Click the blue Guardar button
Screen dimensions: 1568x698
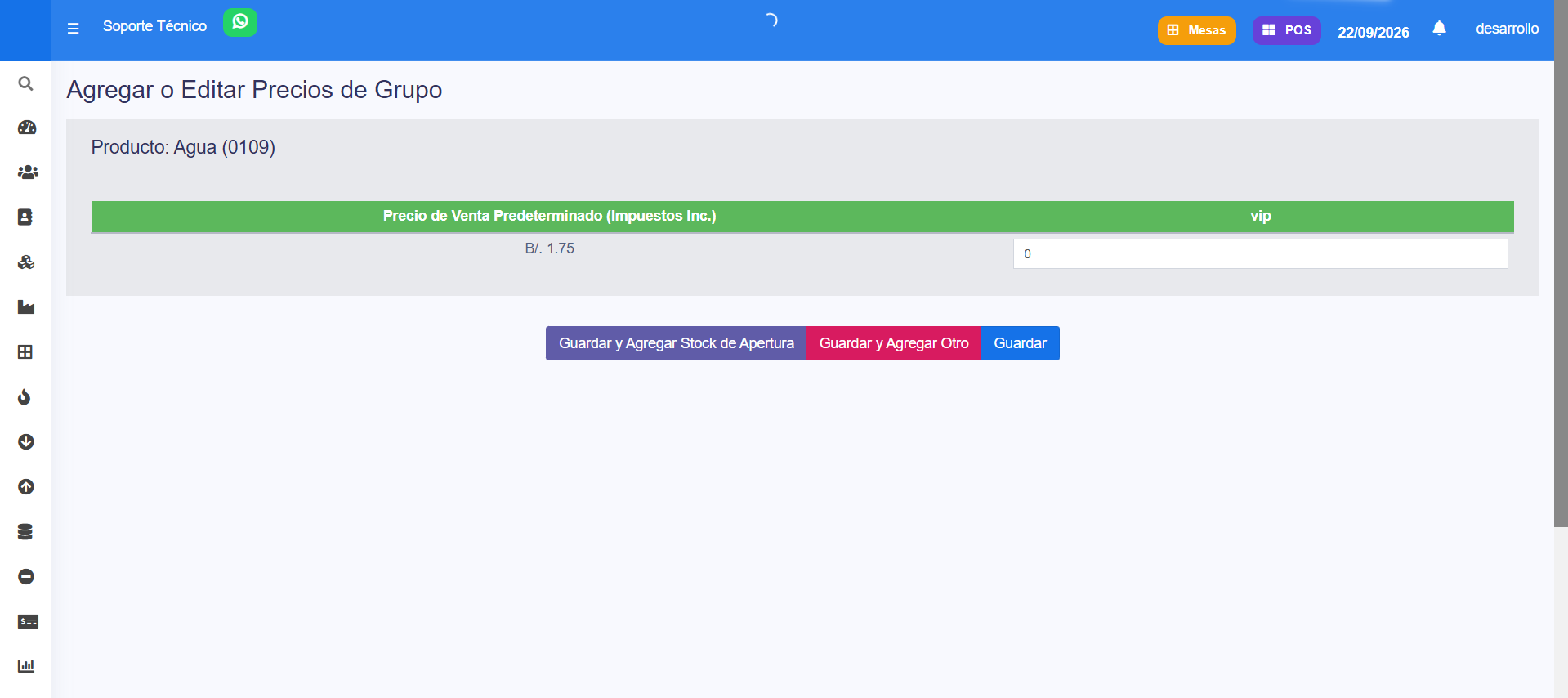coord(1020,343)
